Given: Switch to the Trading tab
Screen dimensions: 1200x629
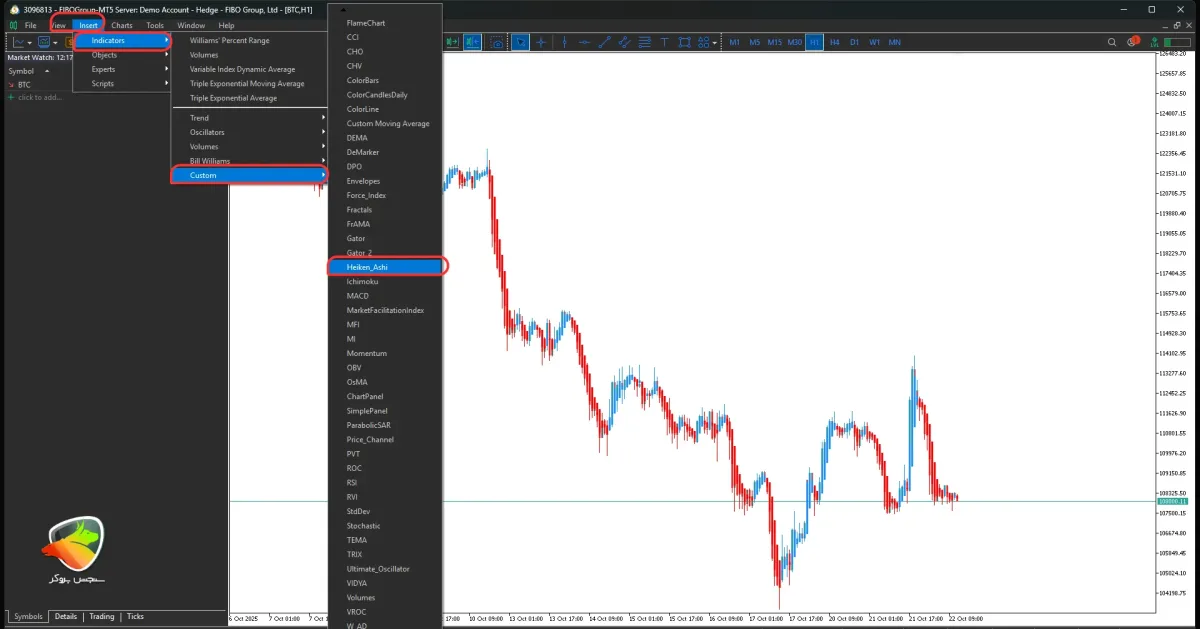Looking at the screenshot, I should [102, 617].
